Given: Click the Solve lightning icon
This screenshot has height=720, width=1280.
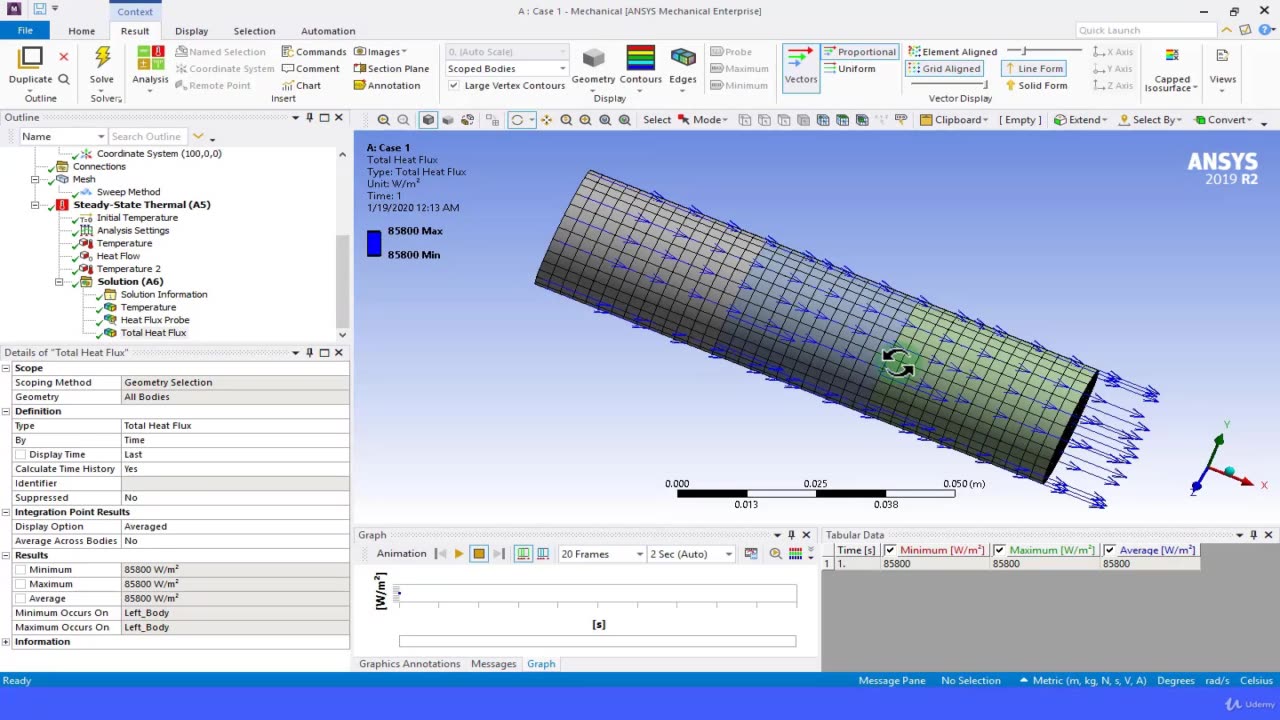Looking at the screenshot, I should (x=102, y=58).
